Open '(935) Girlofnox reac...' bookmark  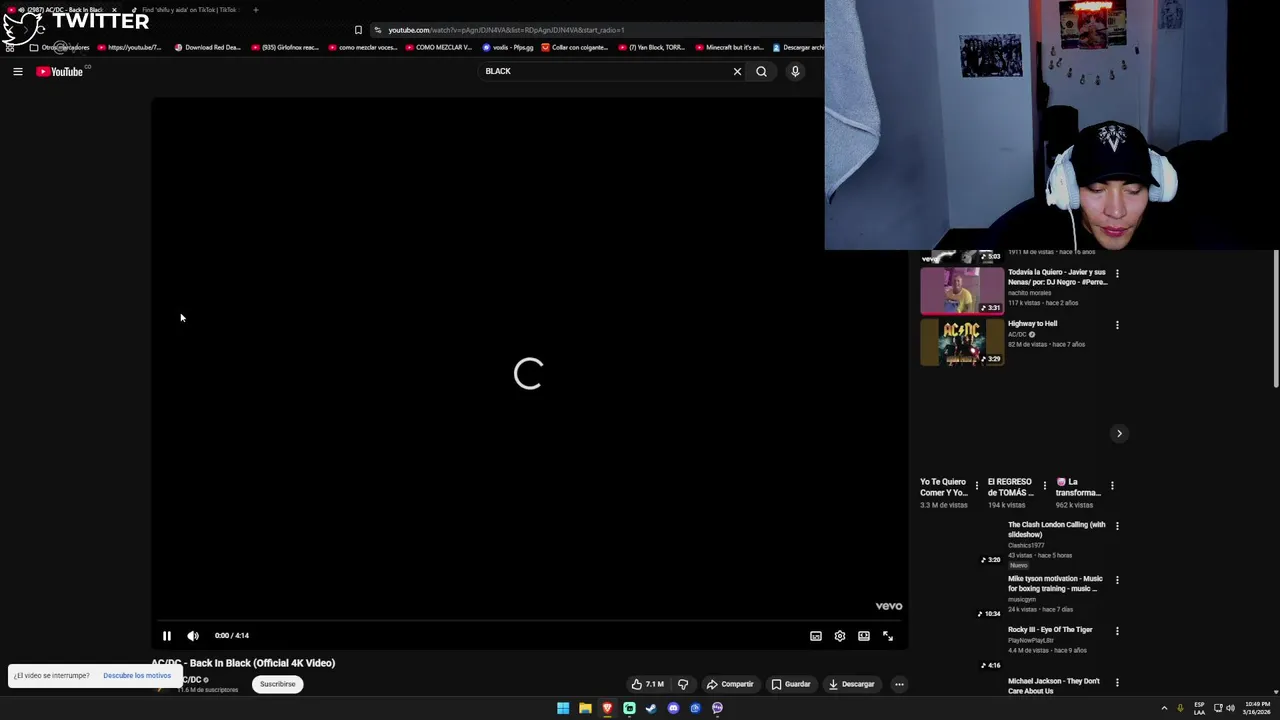point(285,47)
